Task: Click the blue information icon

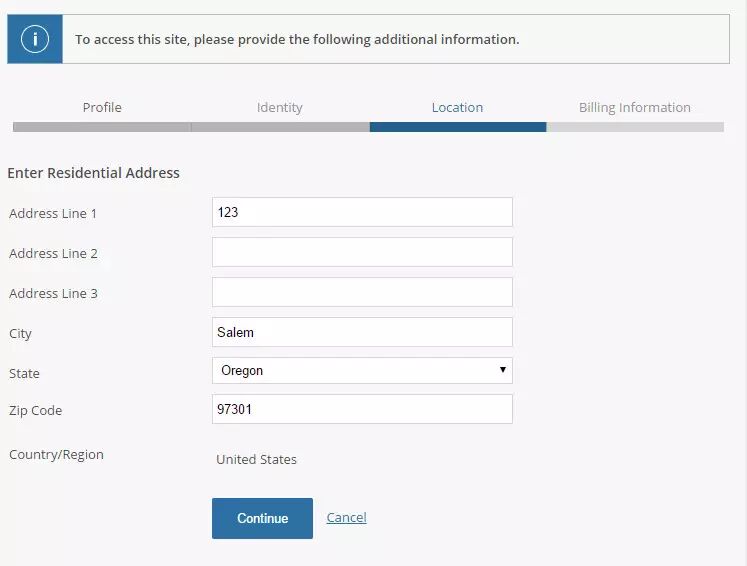Action: click(x=35, y=39)
